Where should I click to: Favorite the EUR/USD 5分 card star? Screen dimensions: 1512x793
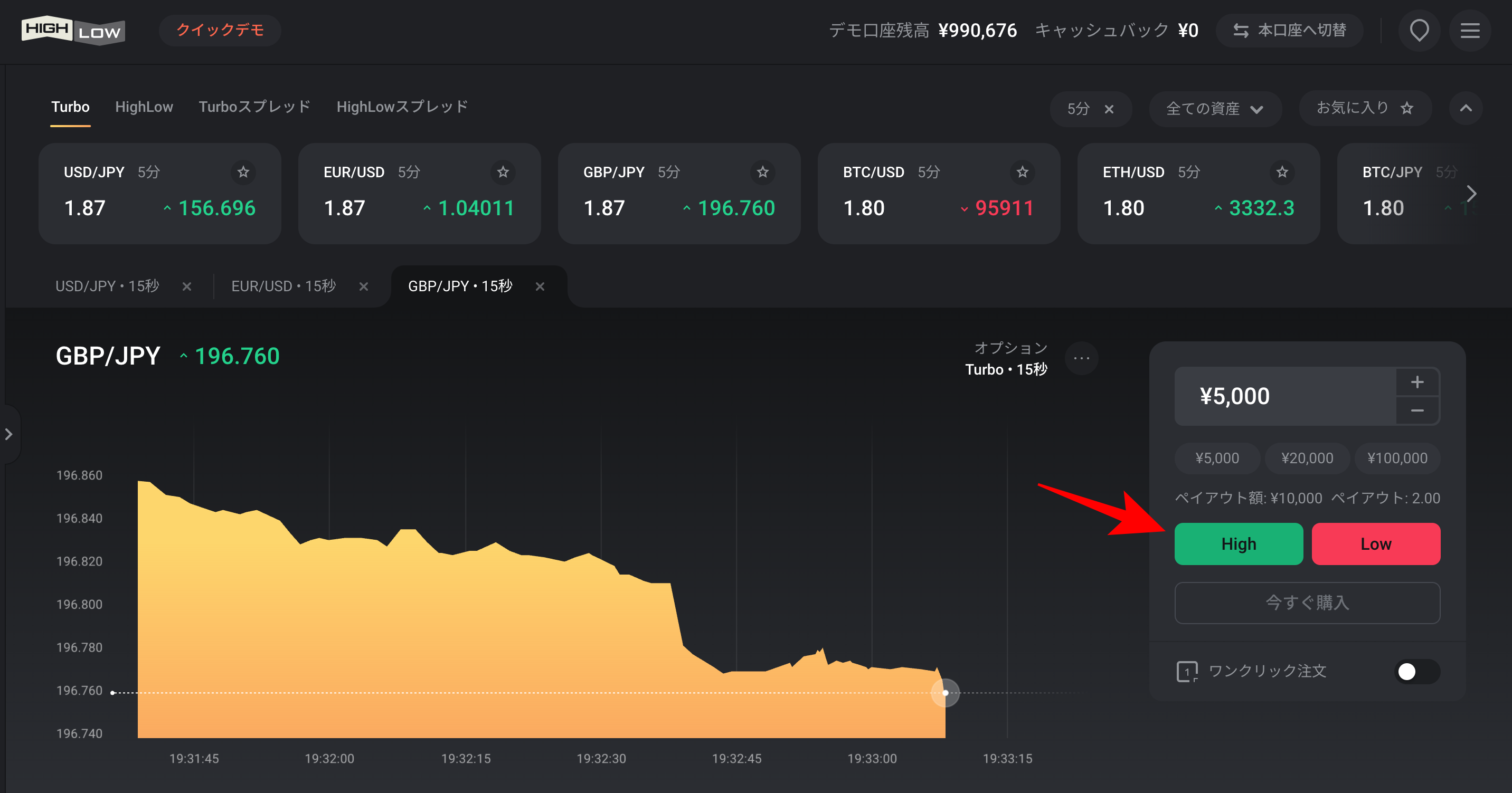tap(503, 172)
